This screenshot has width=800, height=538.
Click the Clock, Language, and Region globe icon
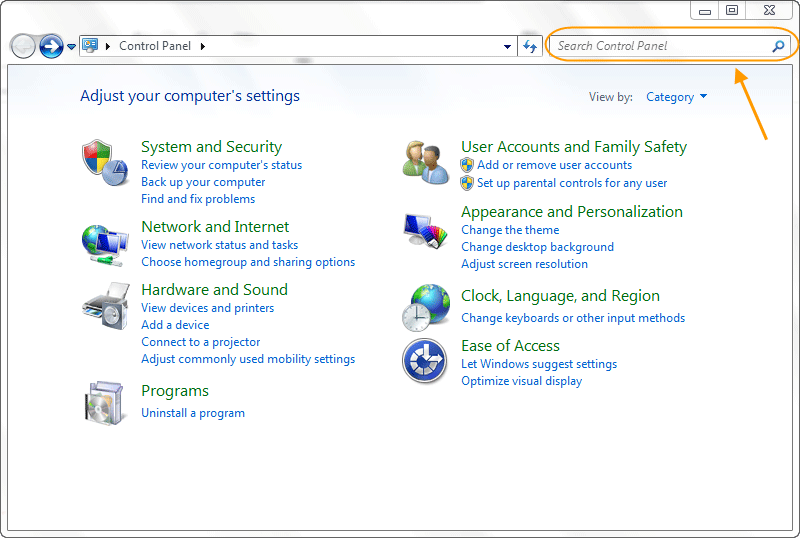(426, 307)
